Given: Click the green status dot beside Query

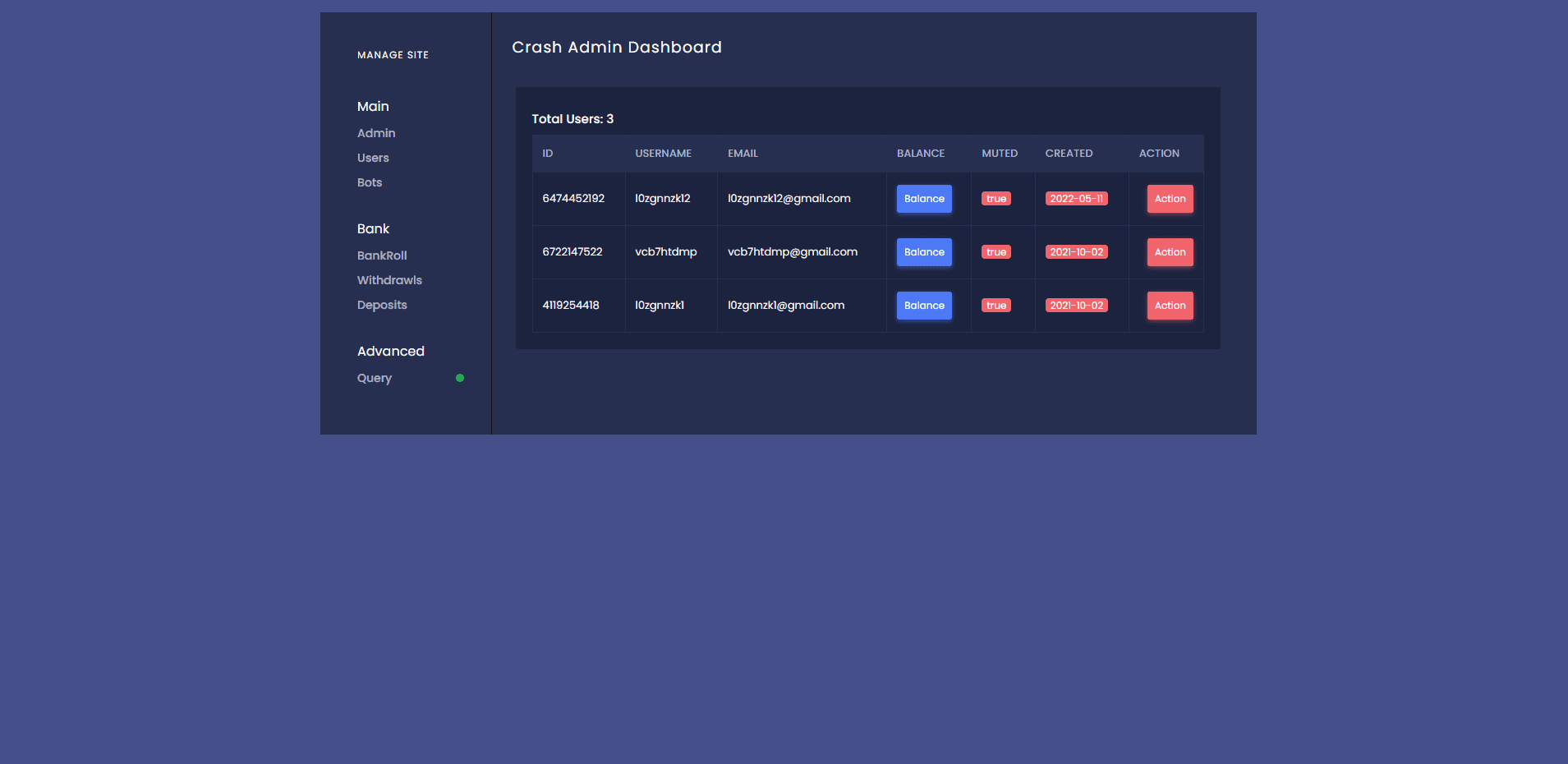Looking at the screenshot, I should point(460,378).
